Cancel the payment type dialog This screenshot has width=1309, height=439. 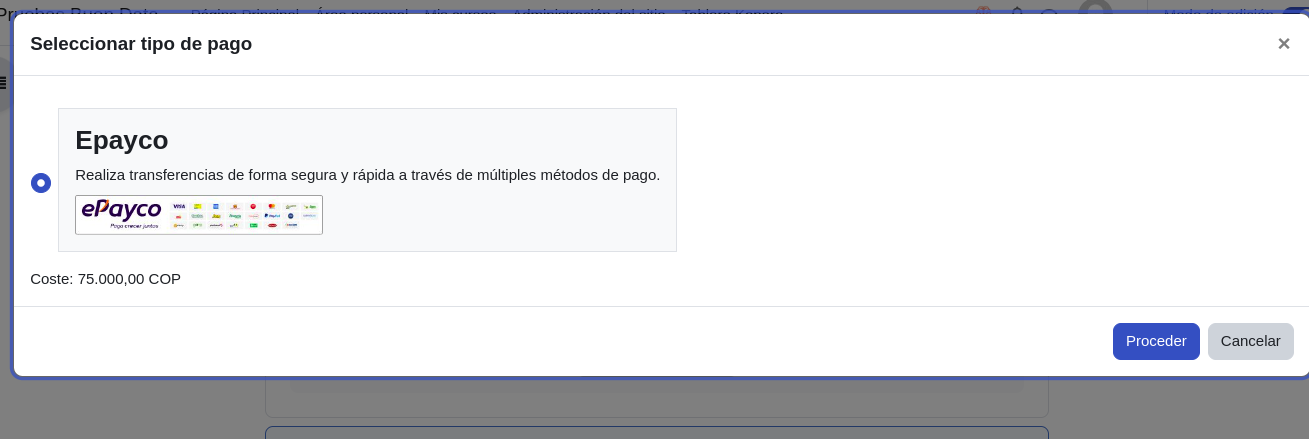click(x=1250, y=341)
